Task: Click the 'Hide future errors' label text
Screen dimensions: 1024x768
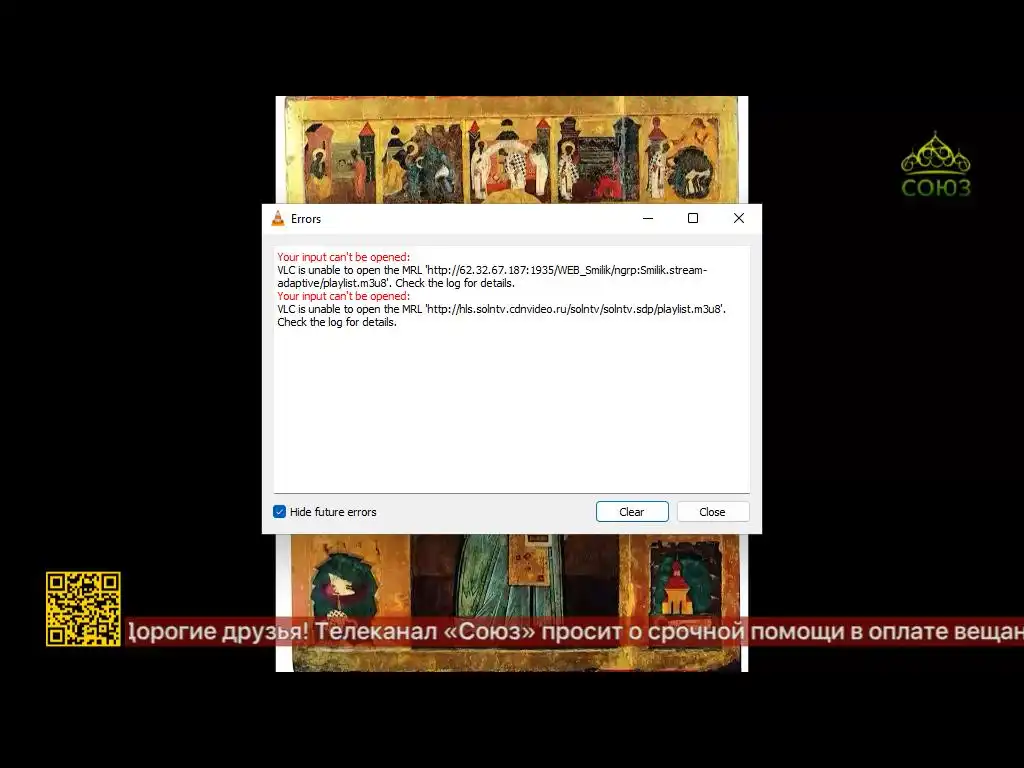Action: (333, 512)
